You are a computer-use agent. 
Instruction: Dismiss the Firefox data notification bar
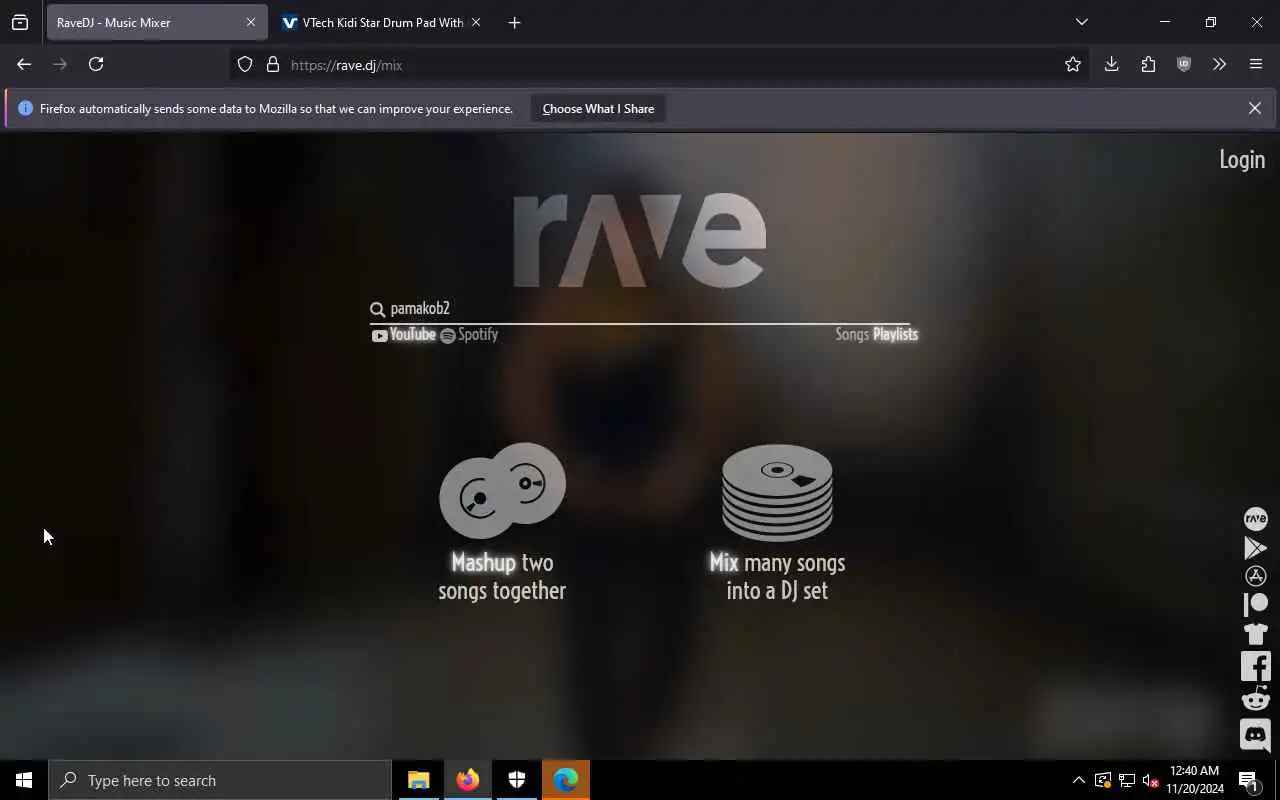[x=1254, y=108]
